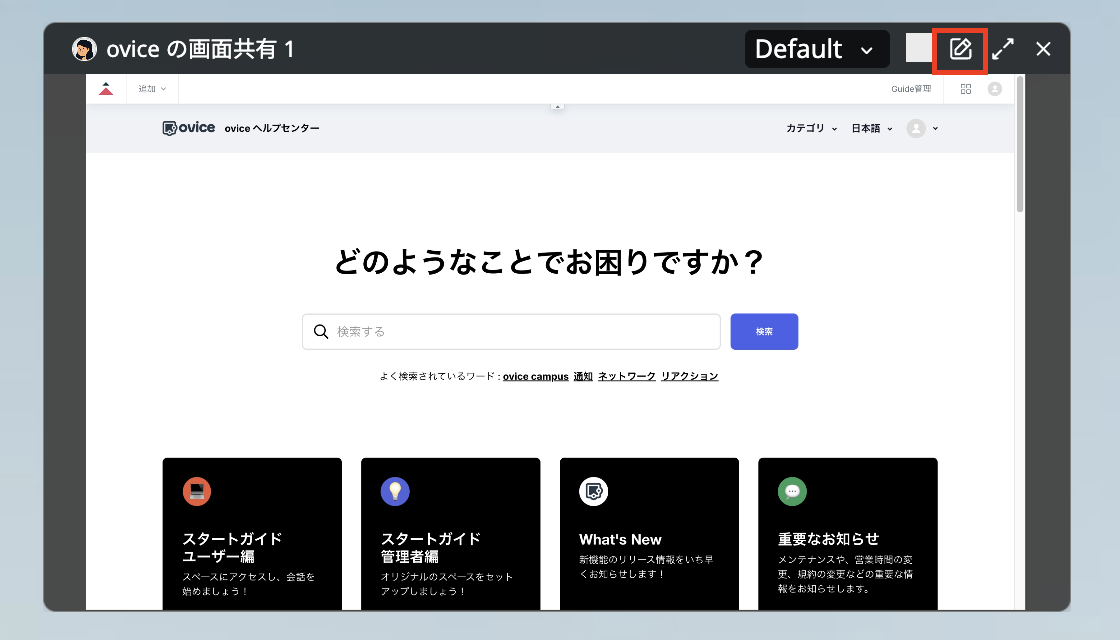This screenshot has width=1120, height=640.
Task: Open the Default dropdown
Action: coord(816,49)
